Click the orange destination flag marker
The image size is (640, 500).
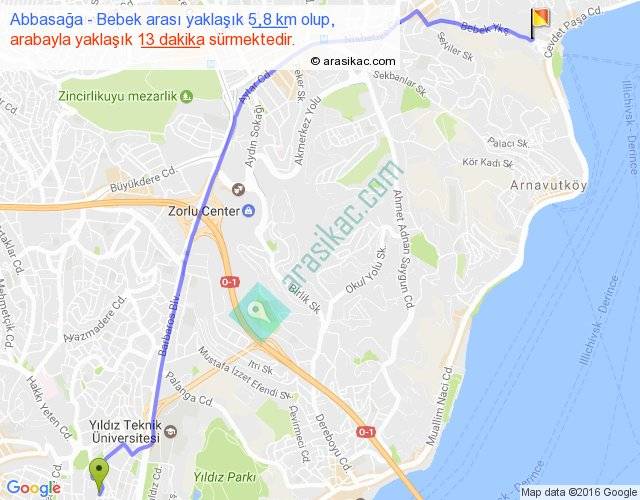(540, 24)
